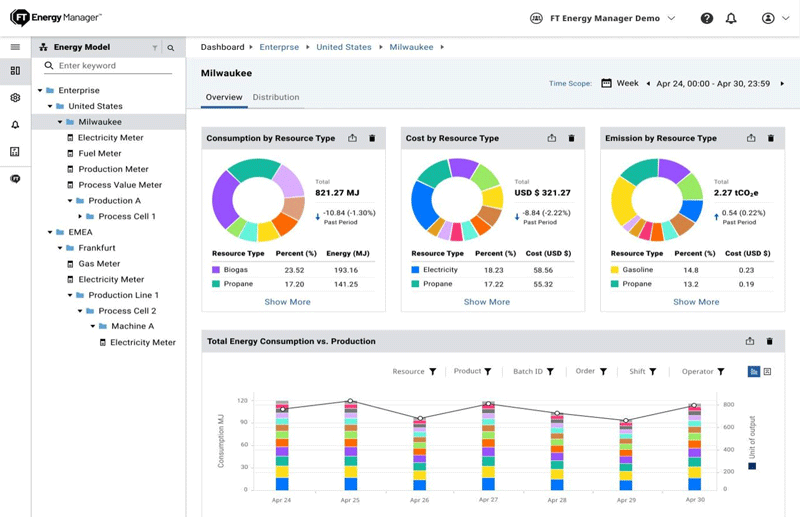Open the help question mark icon
The image size is (800, 517).
coord(707,18)
